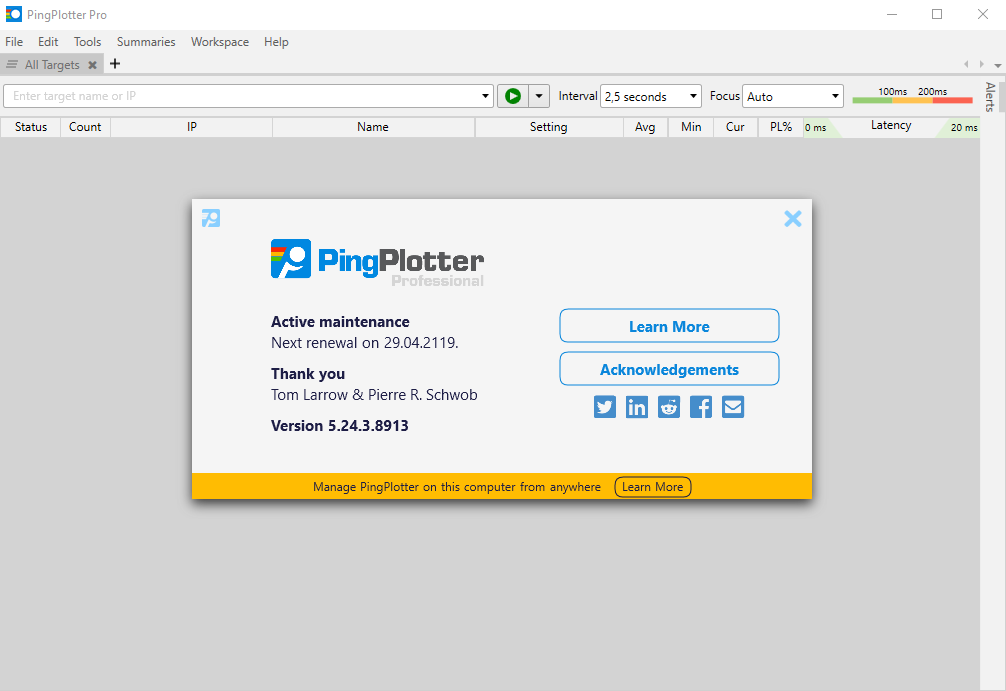Viewport: 1006px width, 691px height.
Task: Sort by Count column header
Action: pos(85,127)
